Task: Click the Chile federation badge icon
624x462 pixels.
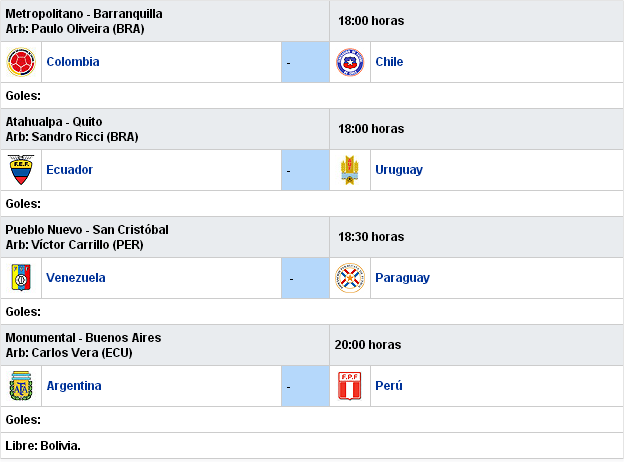Action: 350,62
